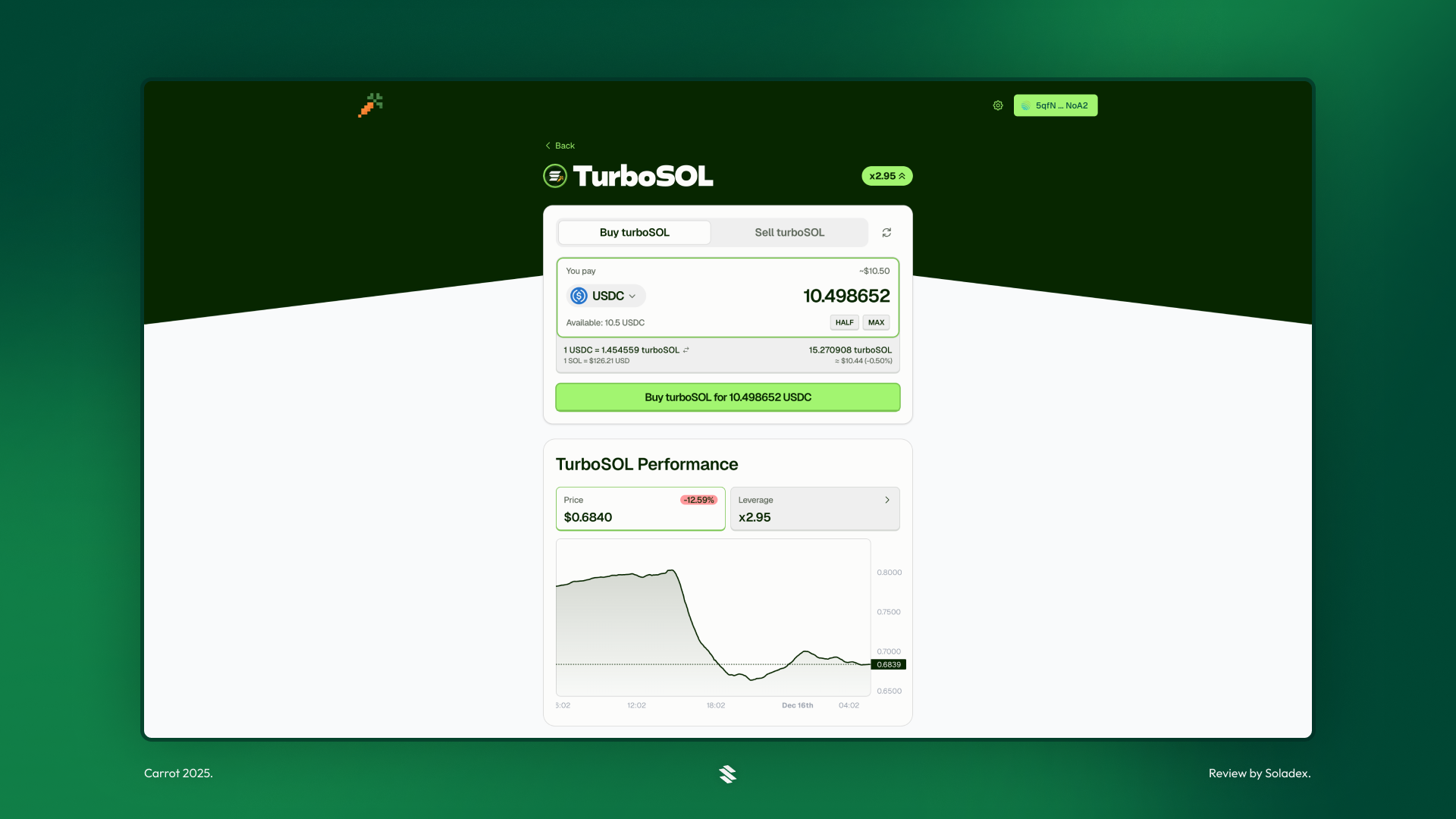Screen dimensions: 1456x819
Task: Click the TurboSOL token logo next to the title
Action: point(554,175)
